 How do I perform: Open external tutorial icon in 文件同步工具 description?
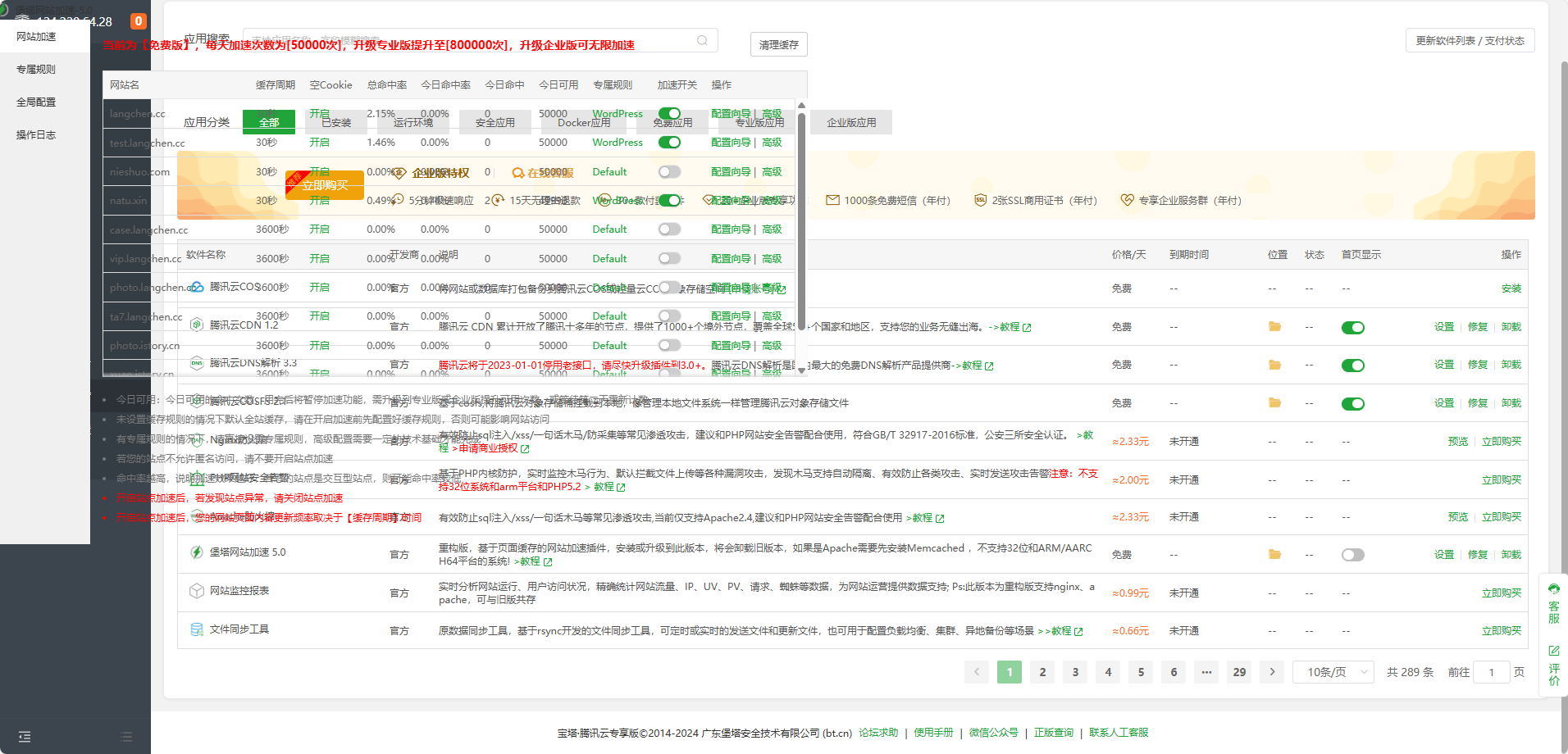pos(1078,631)
